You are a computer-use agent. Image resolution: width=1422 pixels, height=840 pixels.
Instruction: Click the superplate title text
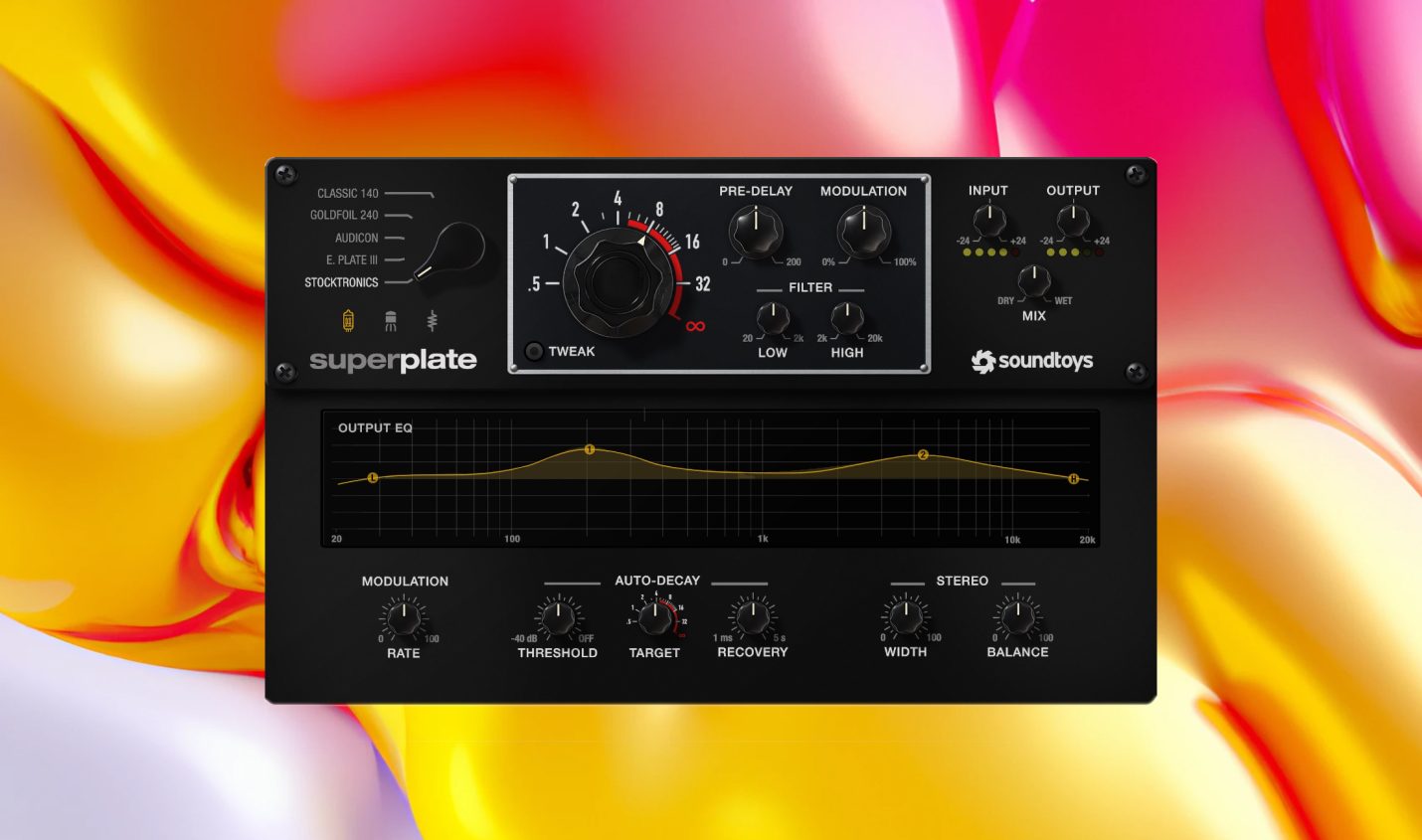pos(395,361)
